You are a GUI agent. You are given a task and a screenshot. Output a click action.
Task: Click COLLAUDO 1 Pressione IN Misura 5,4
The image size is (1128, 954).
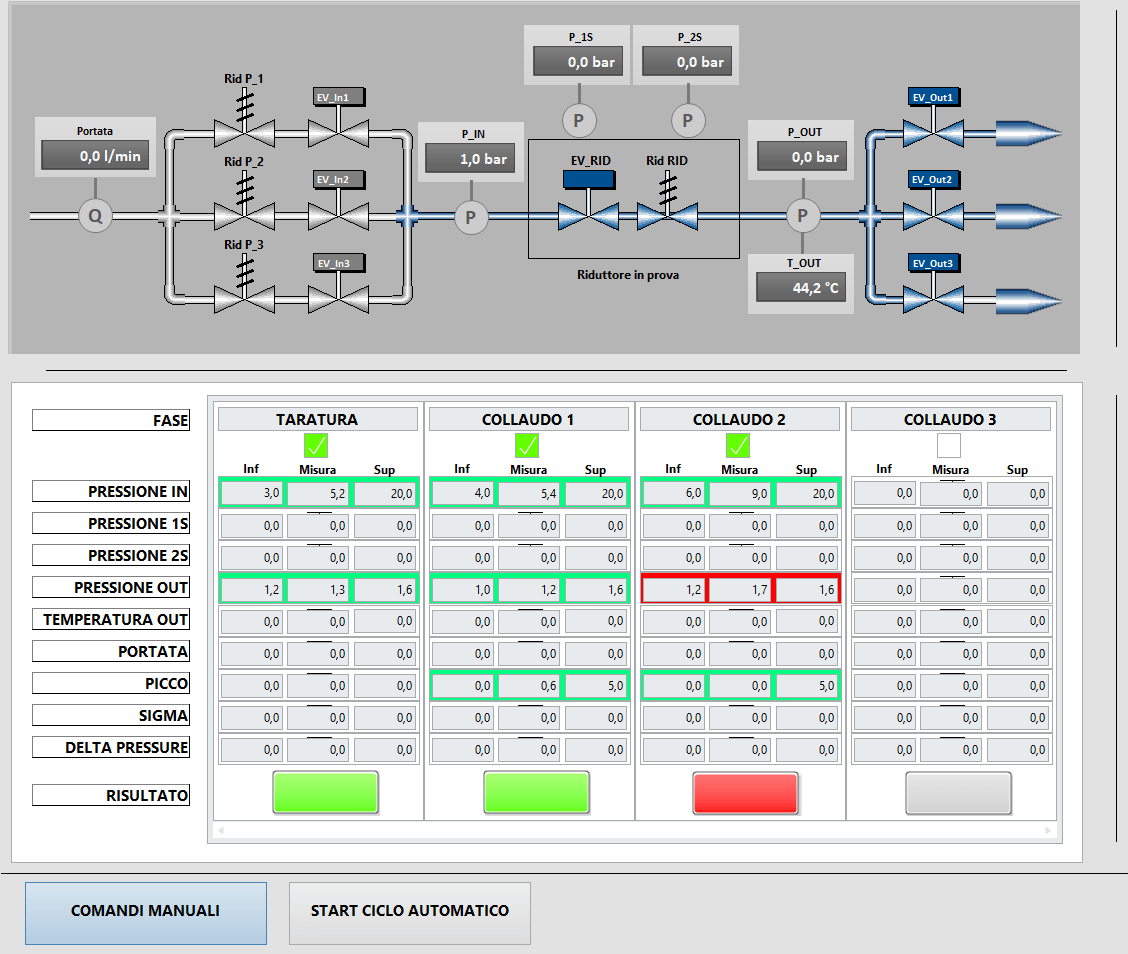point(528,494)
